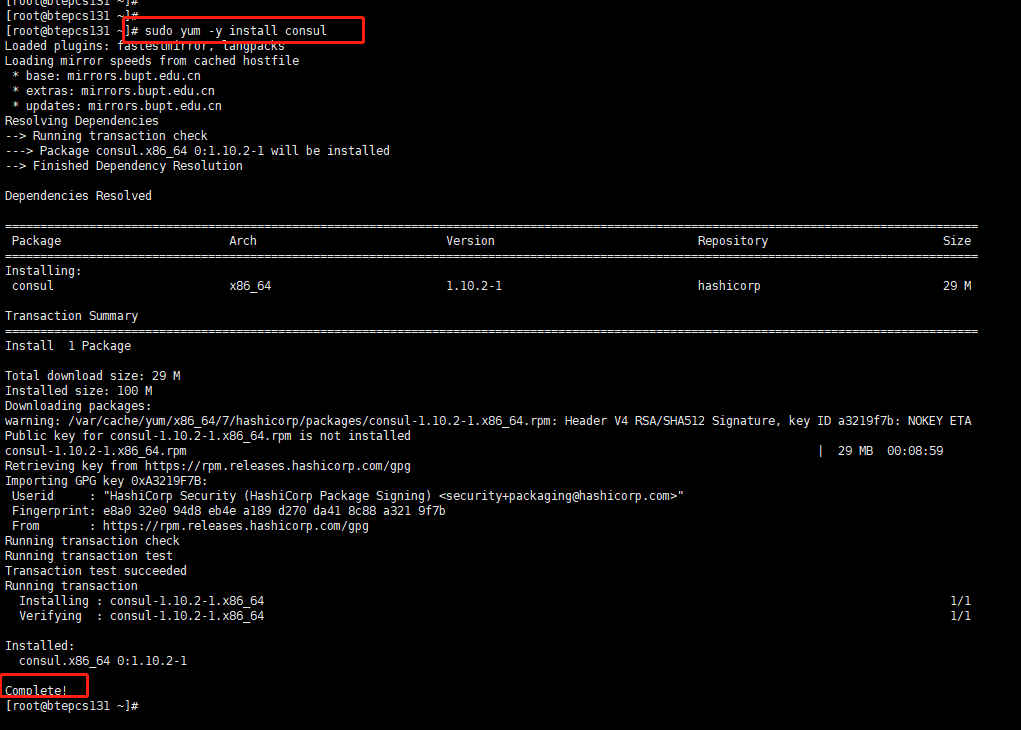Click the 'consul.x86_64 0:1.10.2-1' installed entry
1021x730 pixels.
click(103, 660)
